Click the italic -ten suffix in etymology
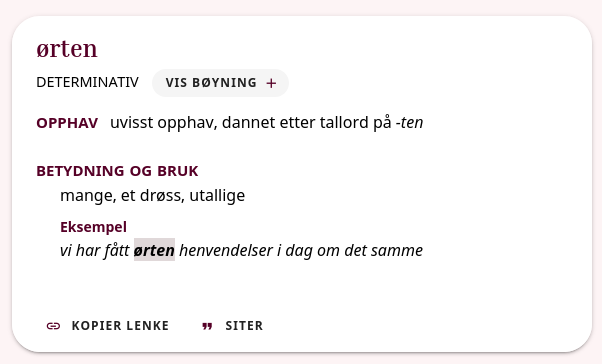This screenshot has height=364, width=602. coord(409,123)
